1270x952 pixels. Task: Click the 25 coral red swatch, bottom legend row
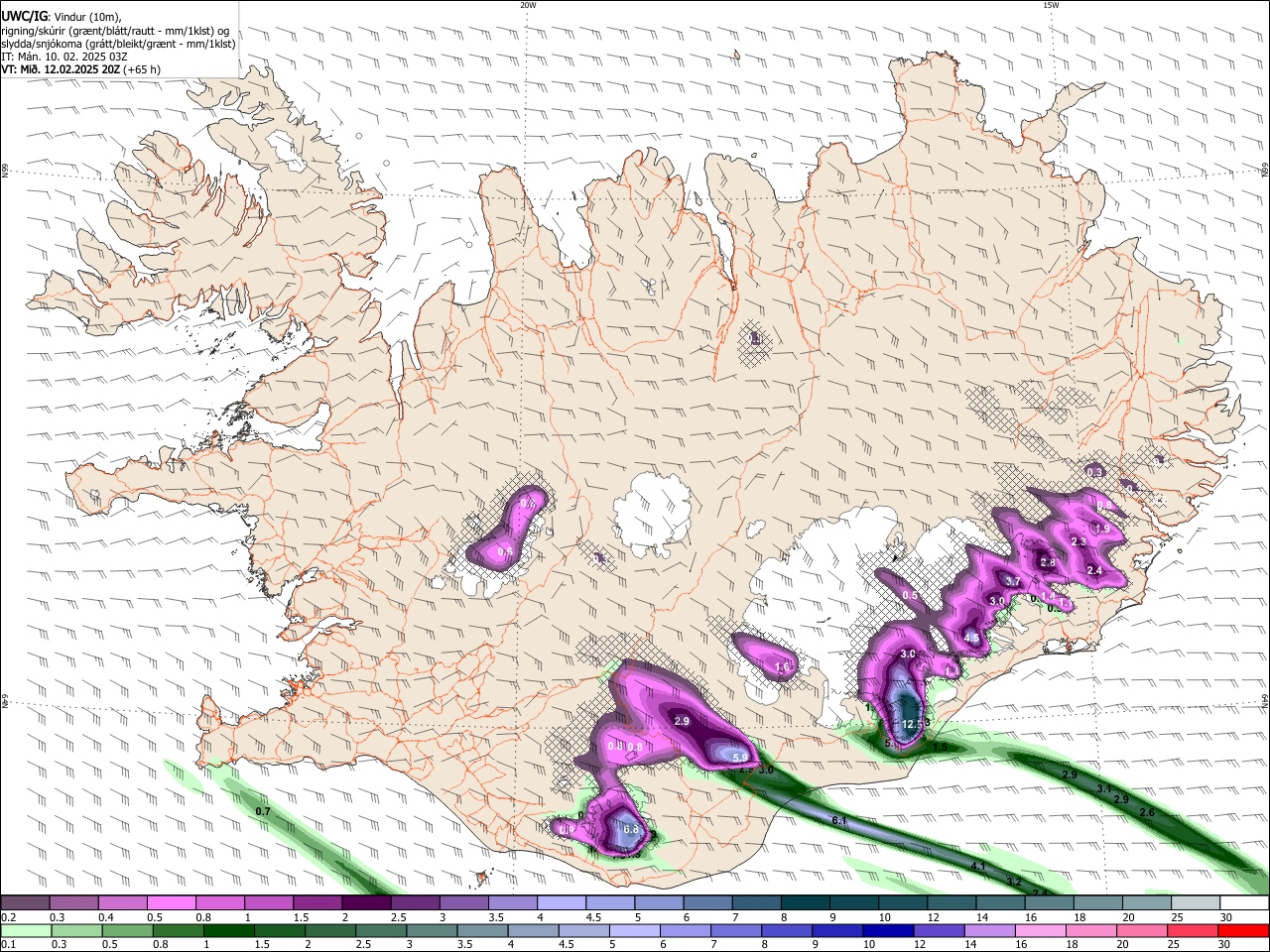(x=1193, y=930)
